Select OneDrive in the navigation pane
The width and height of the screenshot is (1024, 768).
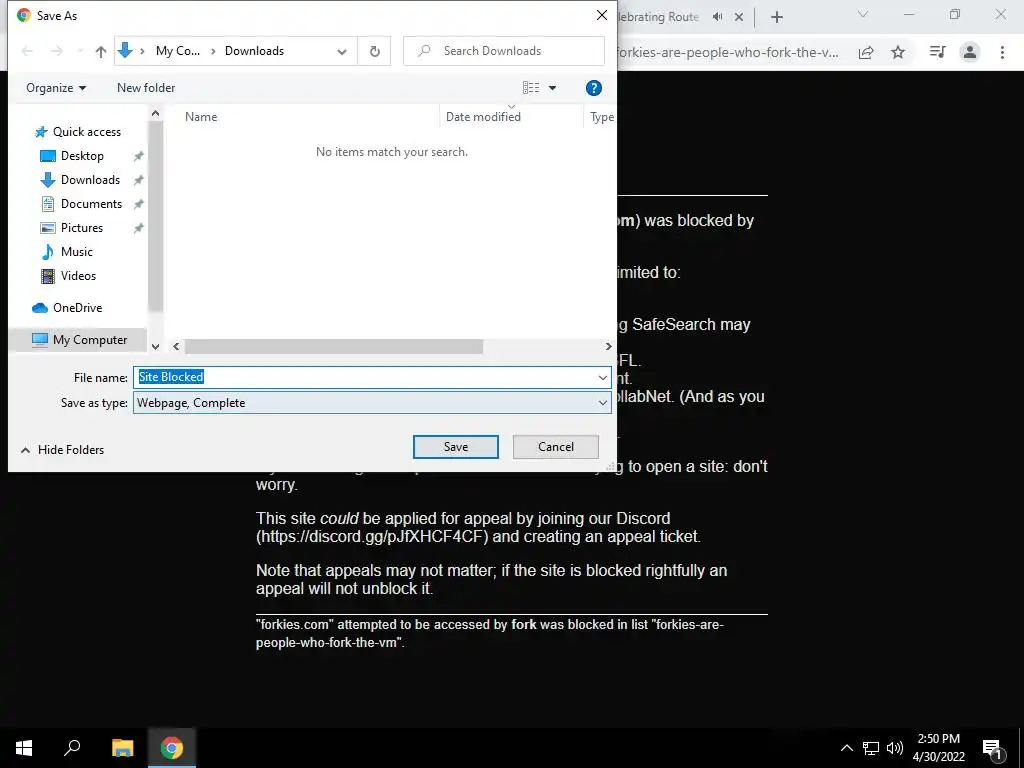[x=77, y=308]
